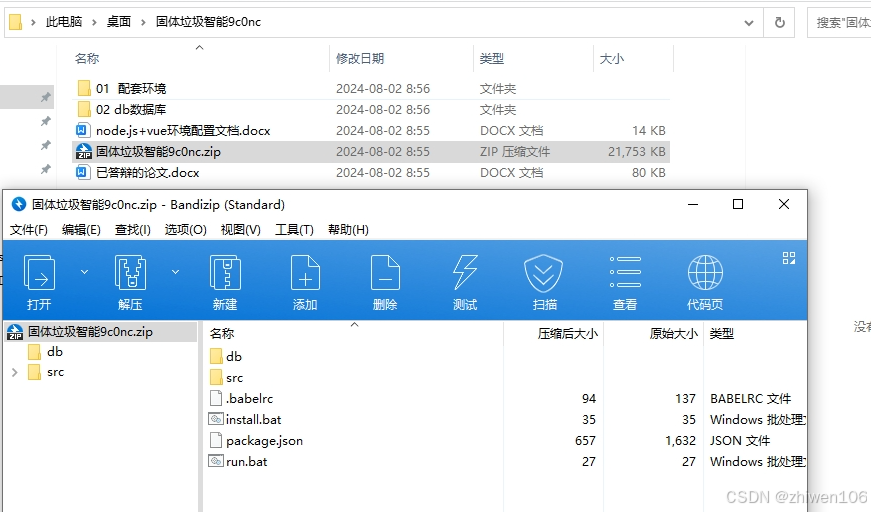This screenshot has height=512, width=871.
Task: Select the src folder in Bandizip tree
Action: point(55,372)
